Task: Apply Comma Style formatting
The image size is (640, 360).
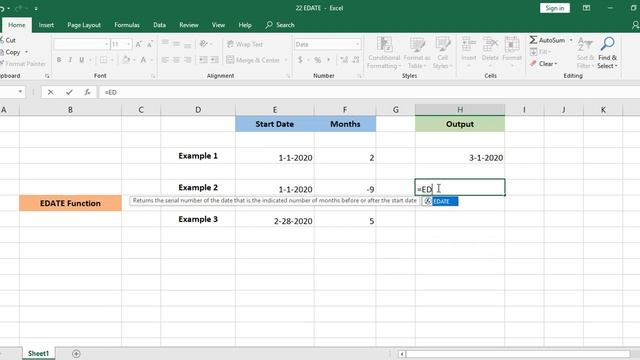Action: coord(329,60)
